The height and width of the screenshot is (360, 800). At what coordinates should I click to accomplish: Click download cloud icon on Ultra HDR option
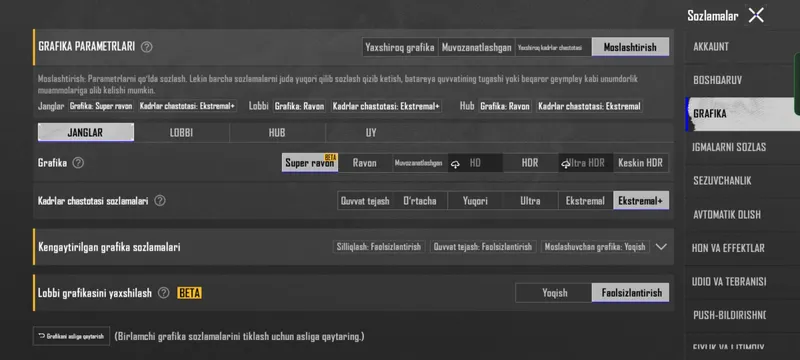(x=565, y=164)
